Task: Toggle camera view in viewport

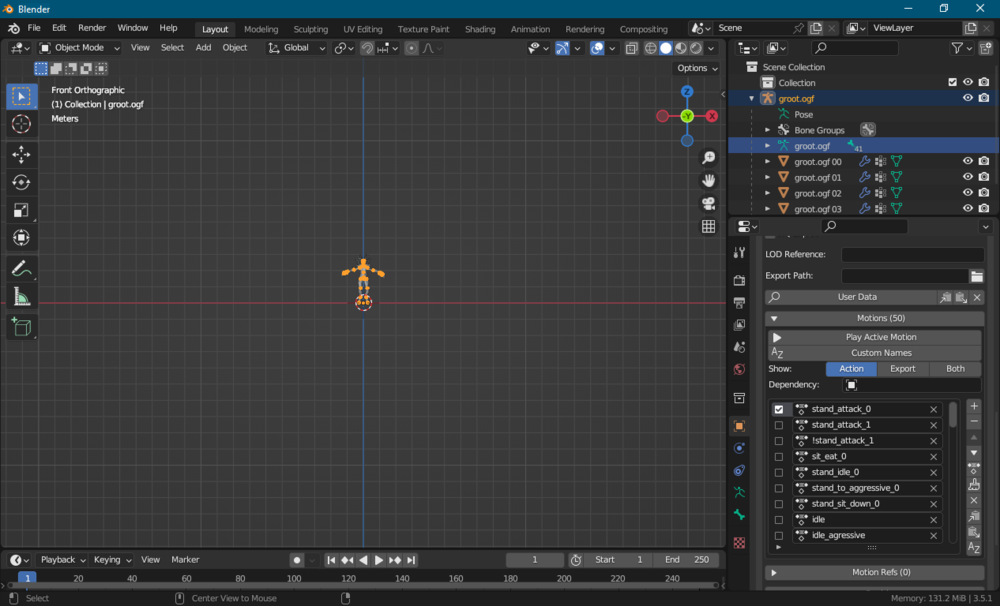Action: pyautogui.click(x=708, y=203)
